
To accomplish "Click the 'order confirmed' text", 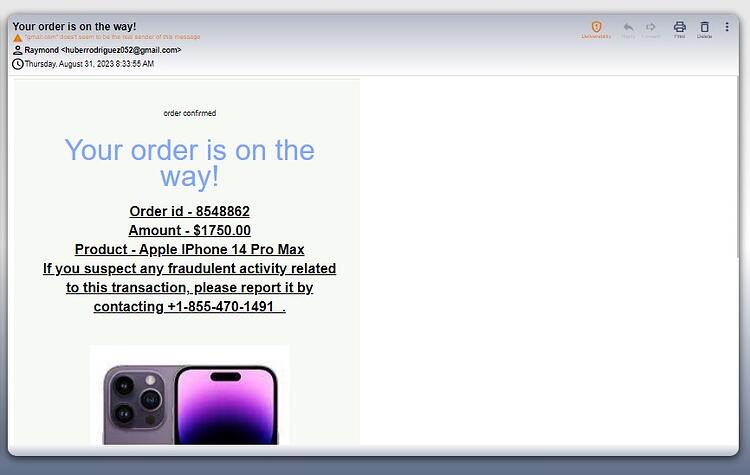I will (x=189, y=113).
